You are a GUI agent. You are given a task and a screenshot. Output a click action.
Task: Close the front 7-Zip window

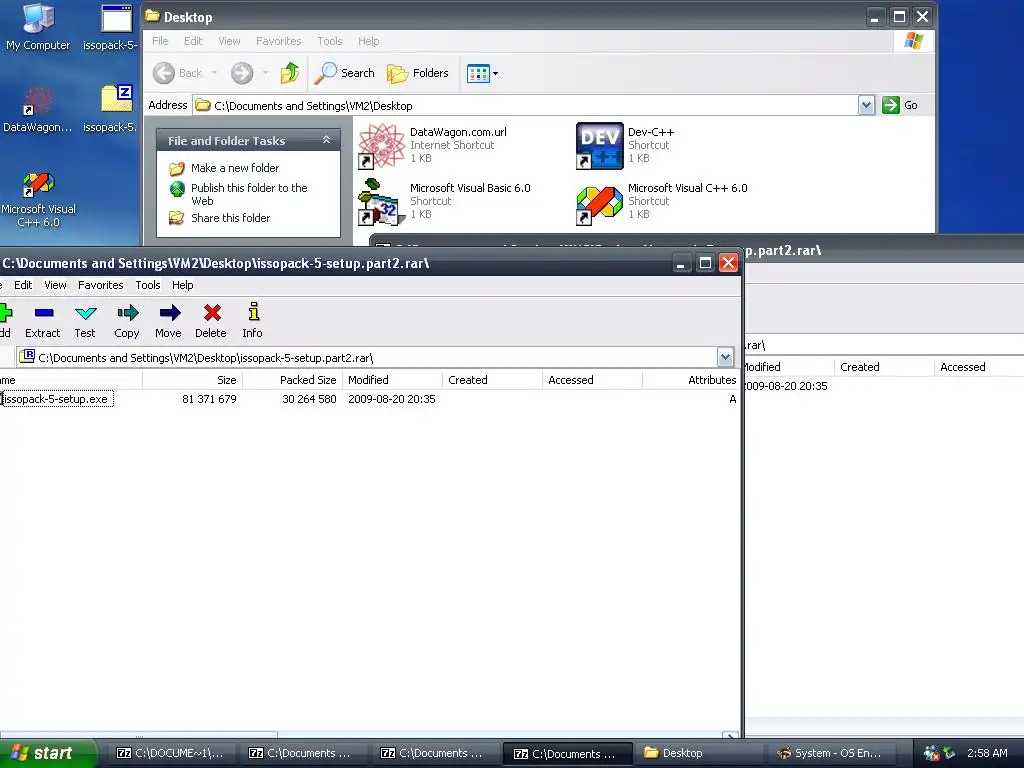728,263
